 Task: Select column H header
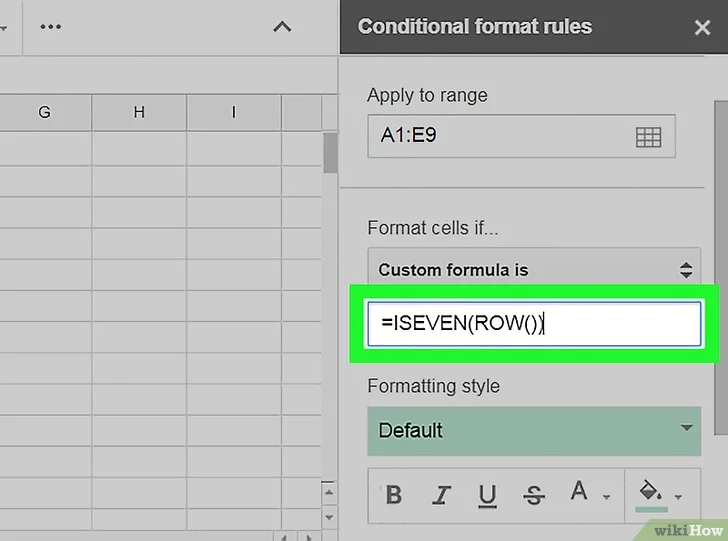139,113
